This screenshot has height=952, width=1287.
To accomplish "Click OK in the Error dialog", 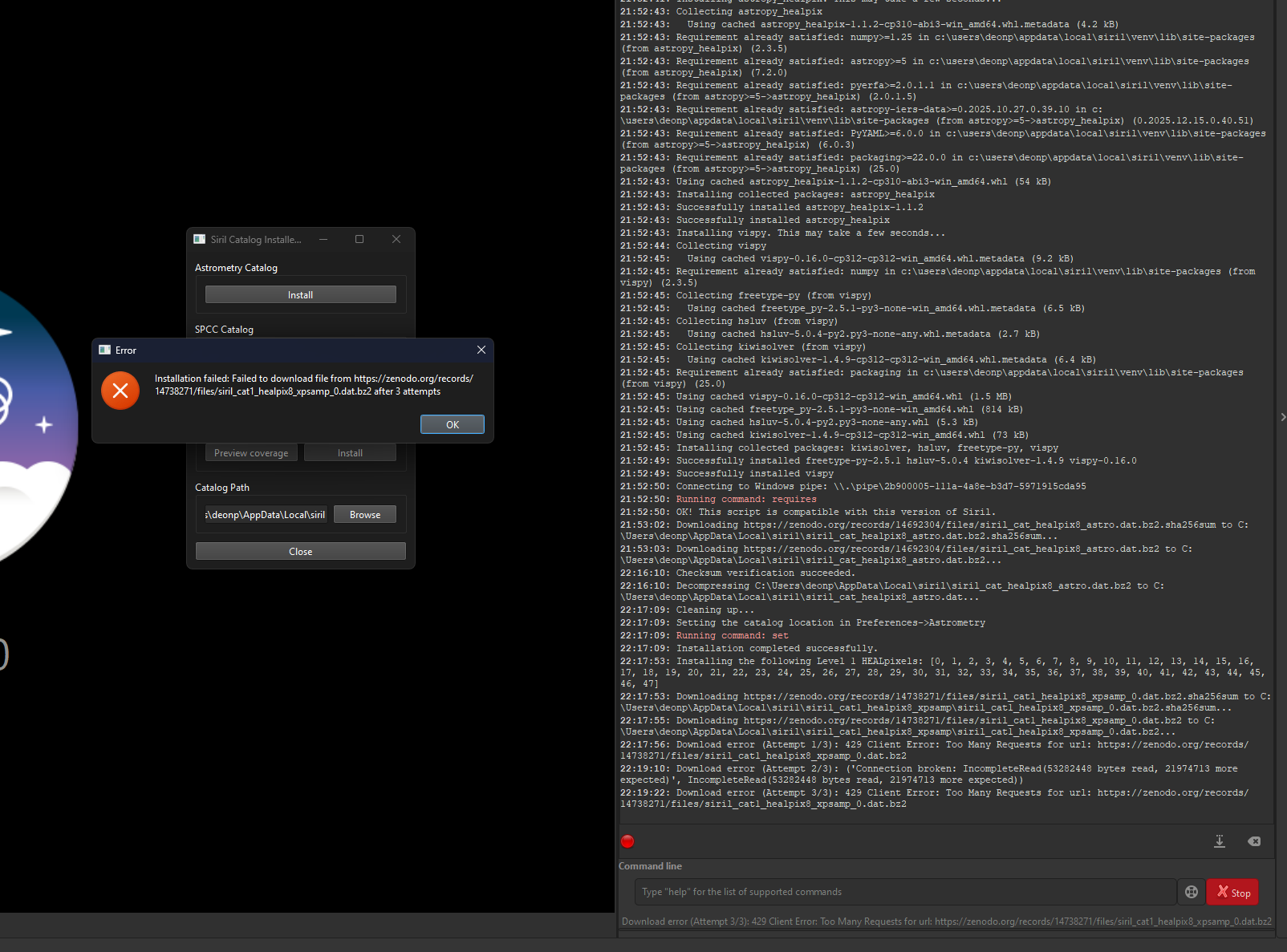I will click(x=453, y=424).
